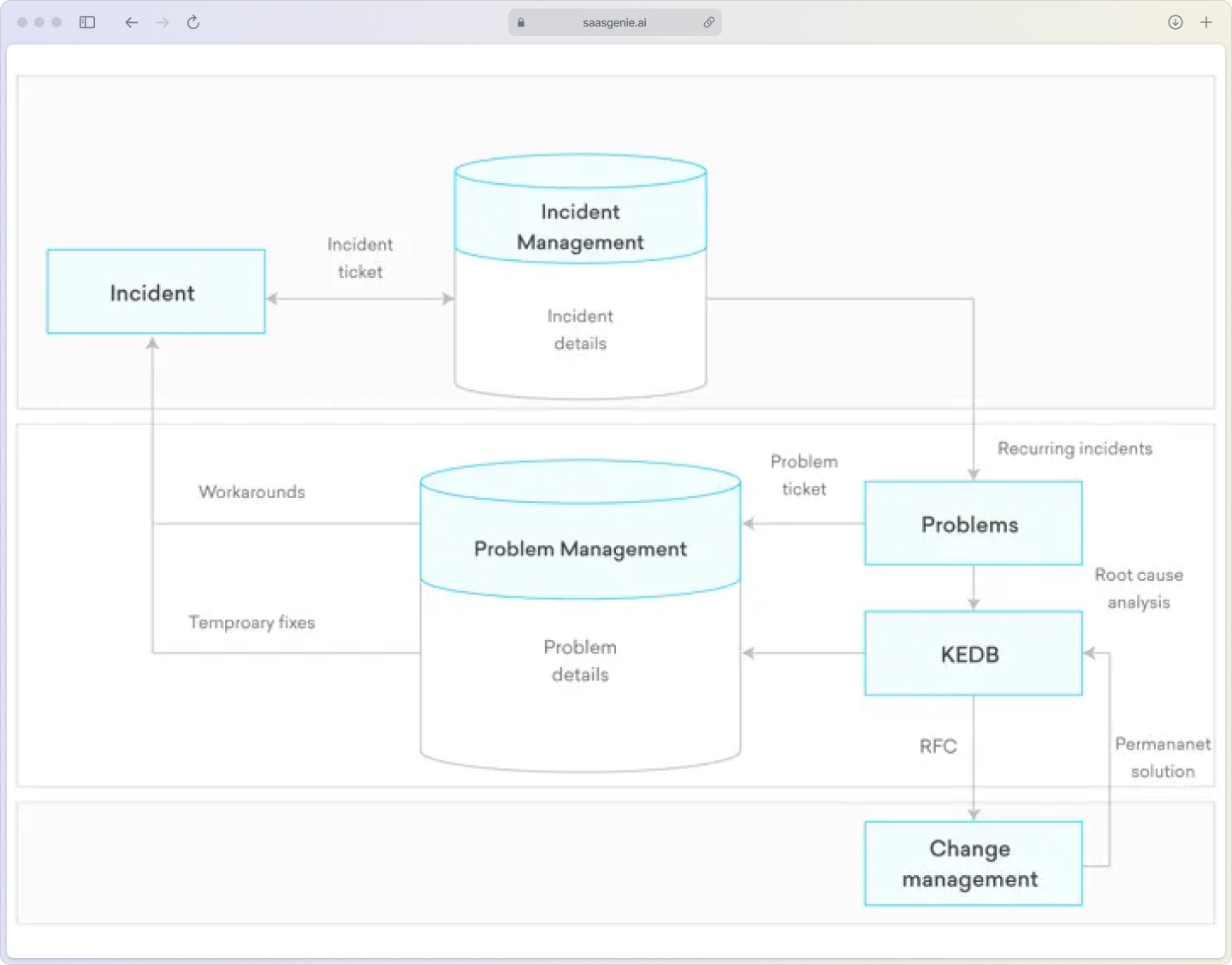Reload the saasgenie.ai page

point(192,22)
